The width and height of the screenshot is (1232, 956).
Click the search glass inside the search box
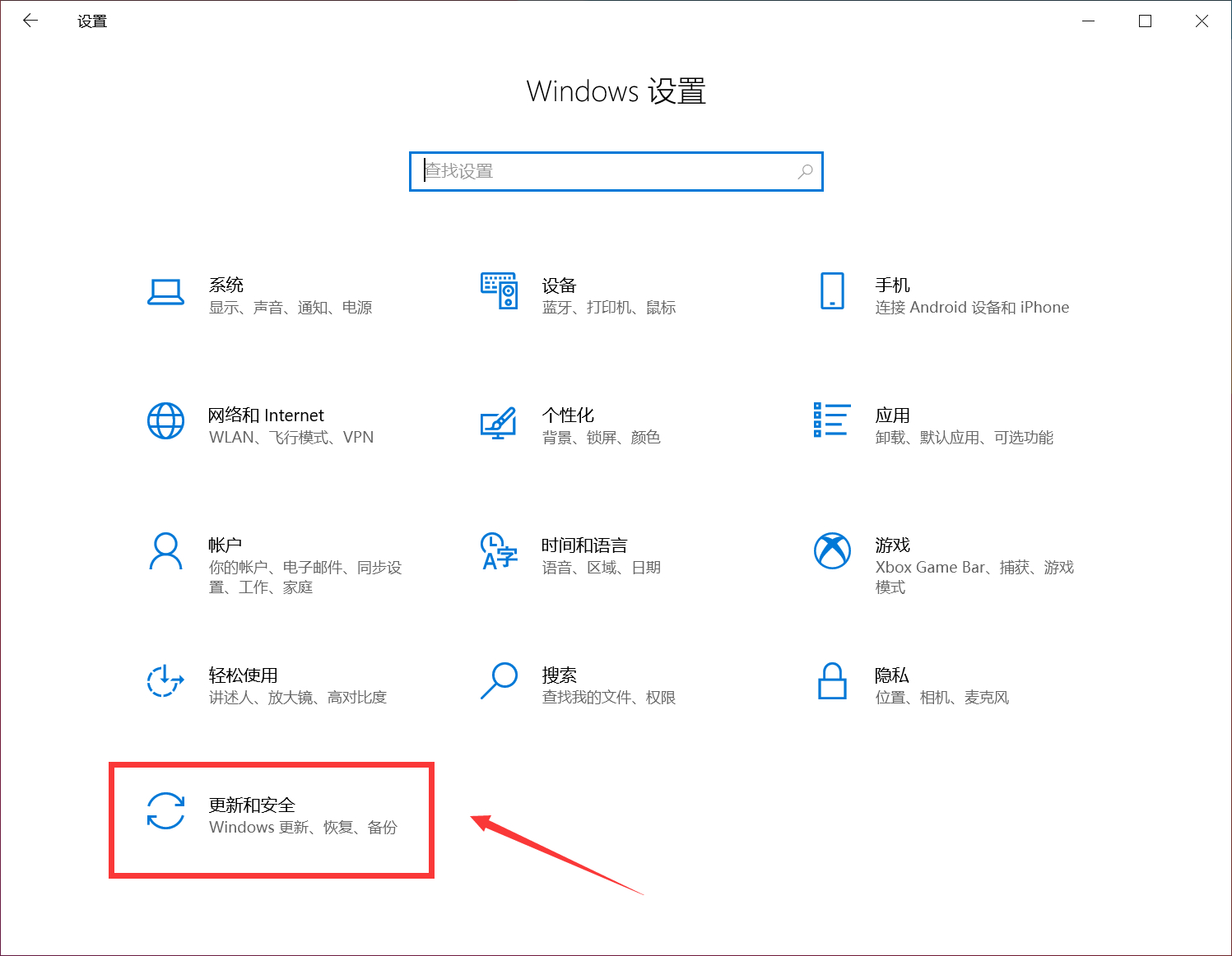tap(805, 171)
